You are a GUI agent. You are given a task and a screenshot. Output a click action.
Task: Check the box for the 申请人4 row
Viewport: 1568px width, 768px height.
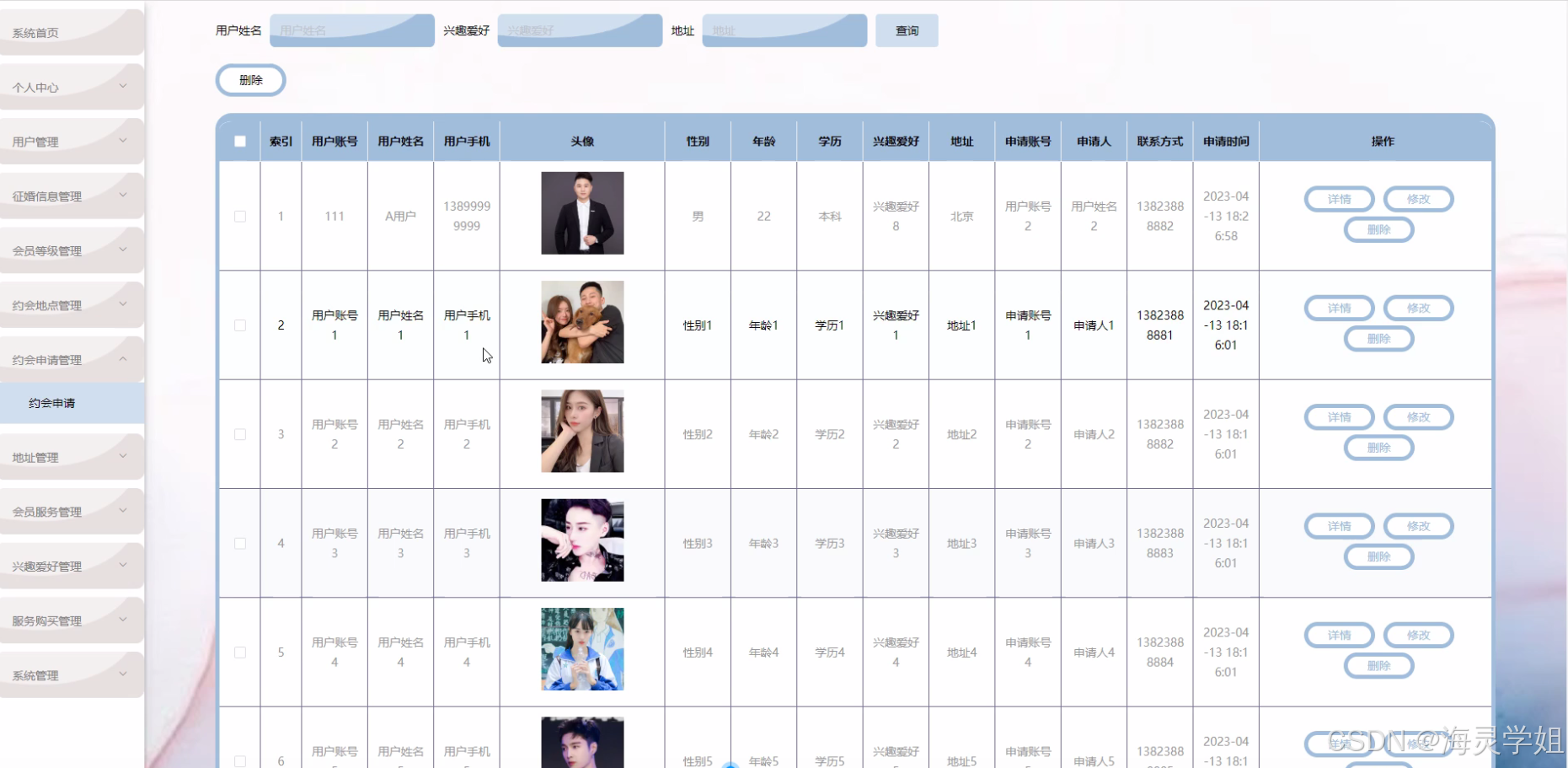[240, 653]
